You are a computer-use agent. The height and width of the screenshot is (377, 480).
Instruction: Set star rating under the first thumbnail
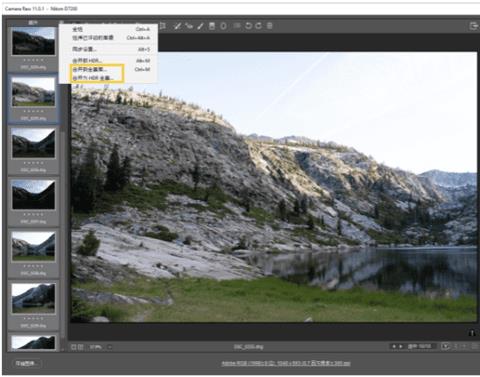tap(33, 60)
